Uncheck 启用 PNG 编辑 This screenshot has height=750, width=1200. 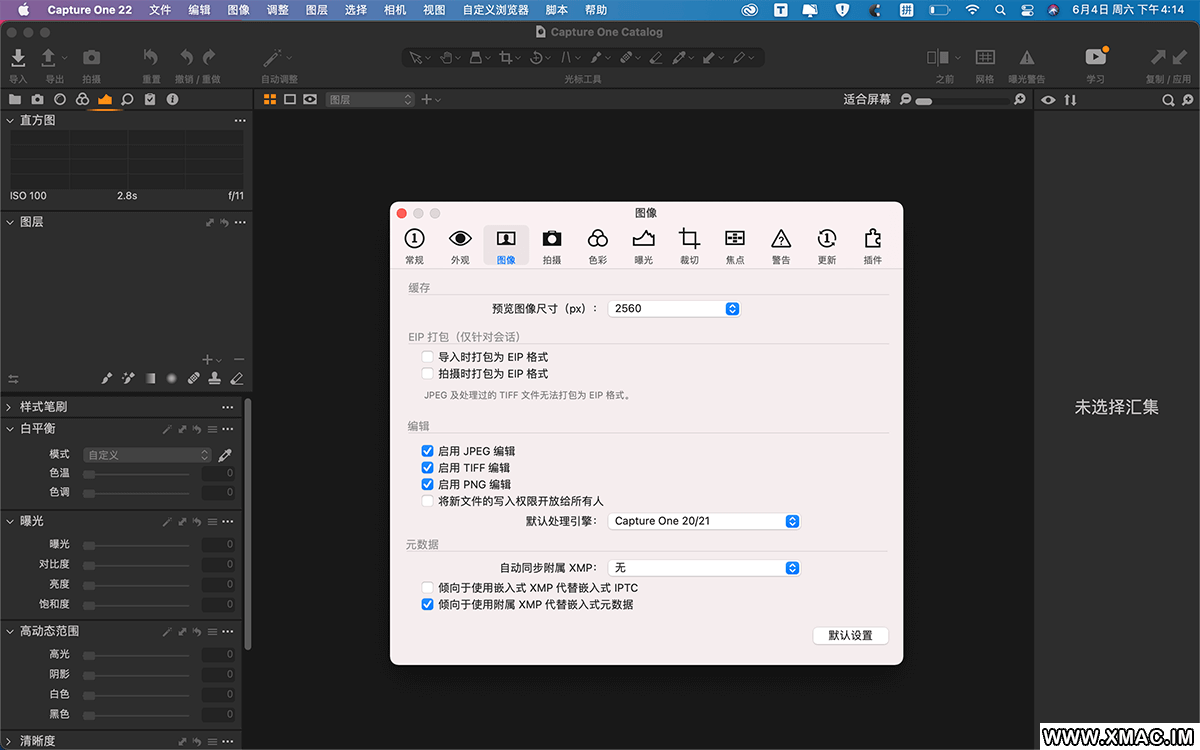pyautogui.click(x=428, y=485)
